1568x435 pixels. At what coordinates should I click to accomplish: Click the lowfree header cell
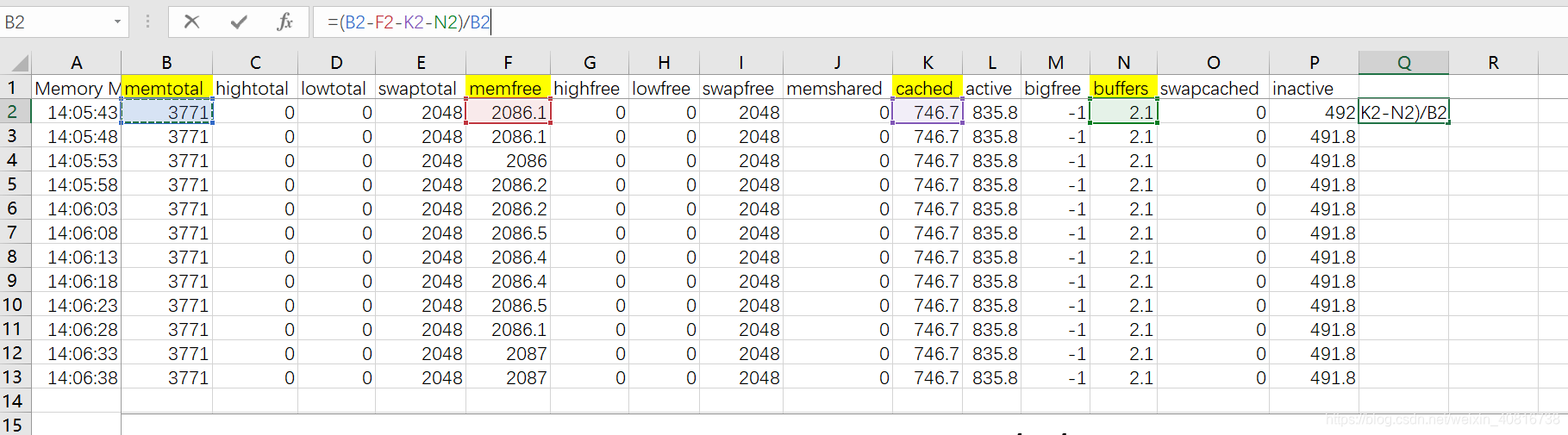(664, 88)
